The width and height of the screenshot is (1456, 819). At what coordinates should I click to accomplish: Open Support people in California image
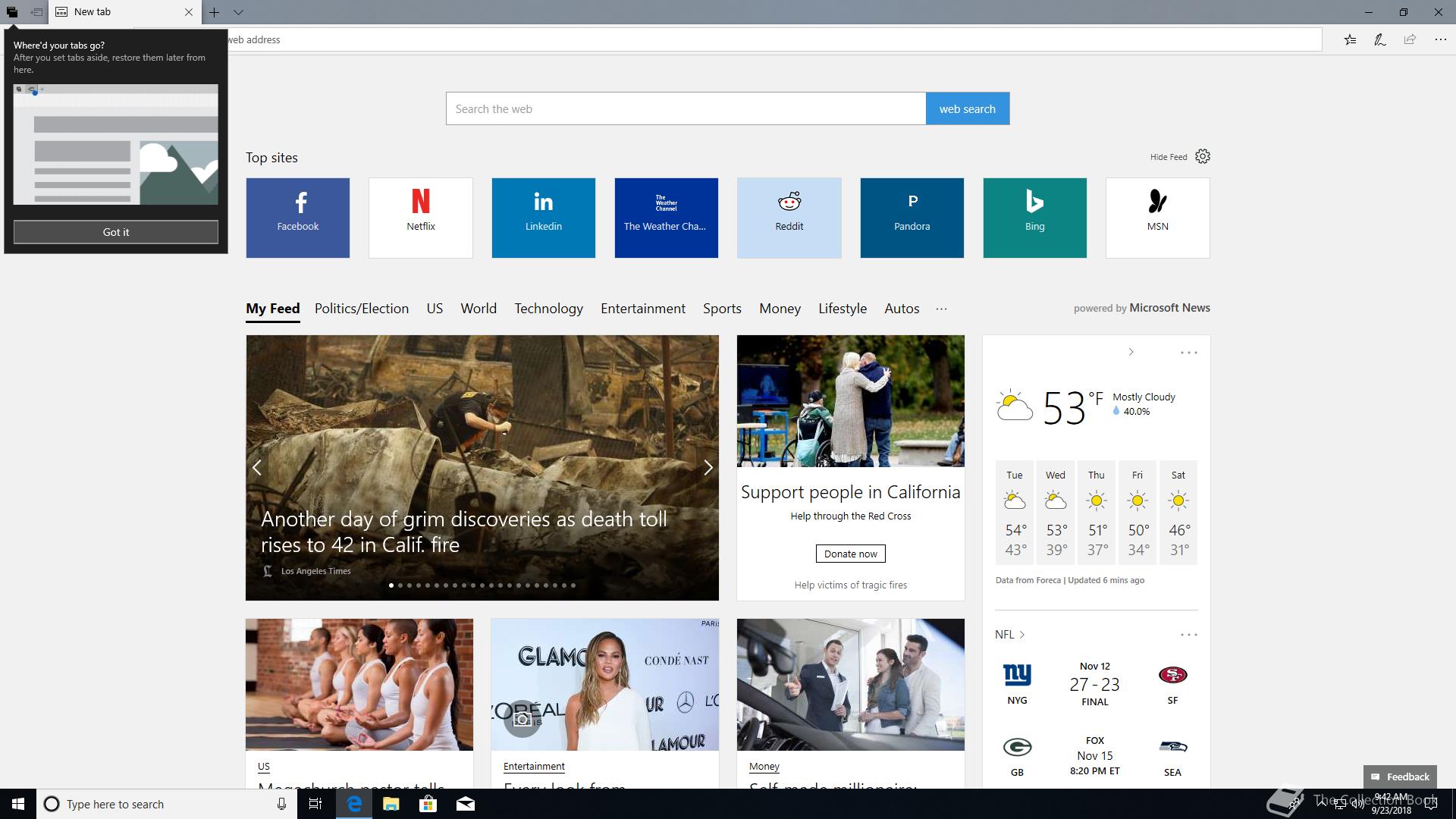tap(851, 401)
